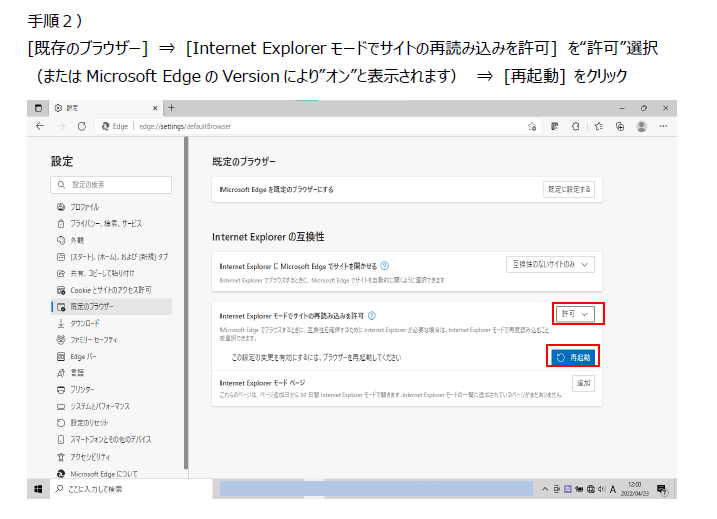This screenshot has width=717, height=519.
Task: Click the 既定に設定する button
Action: [x=568, y=189]
